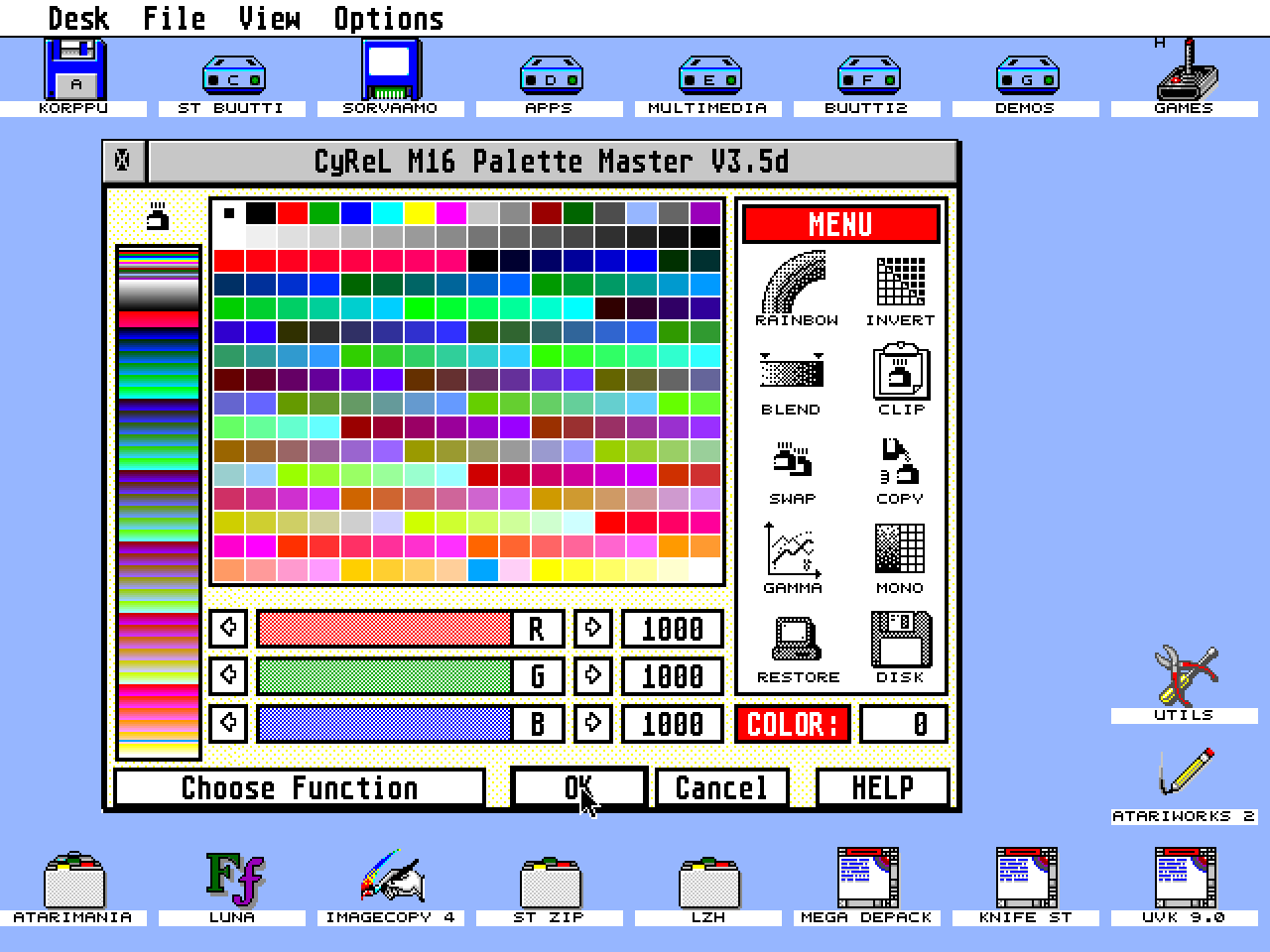This screenshot has height=952, width=1270.
Task: Open the Gamma adjustment tool
Action: point(791,551)
